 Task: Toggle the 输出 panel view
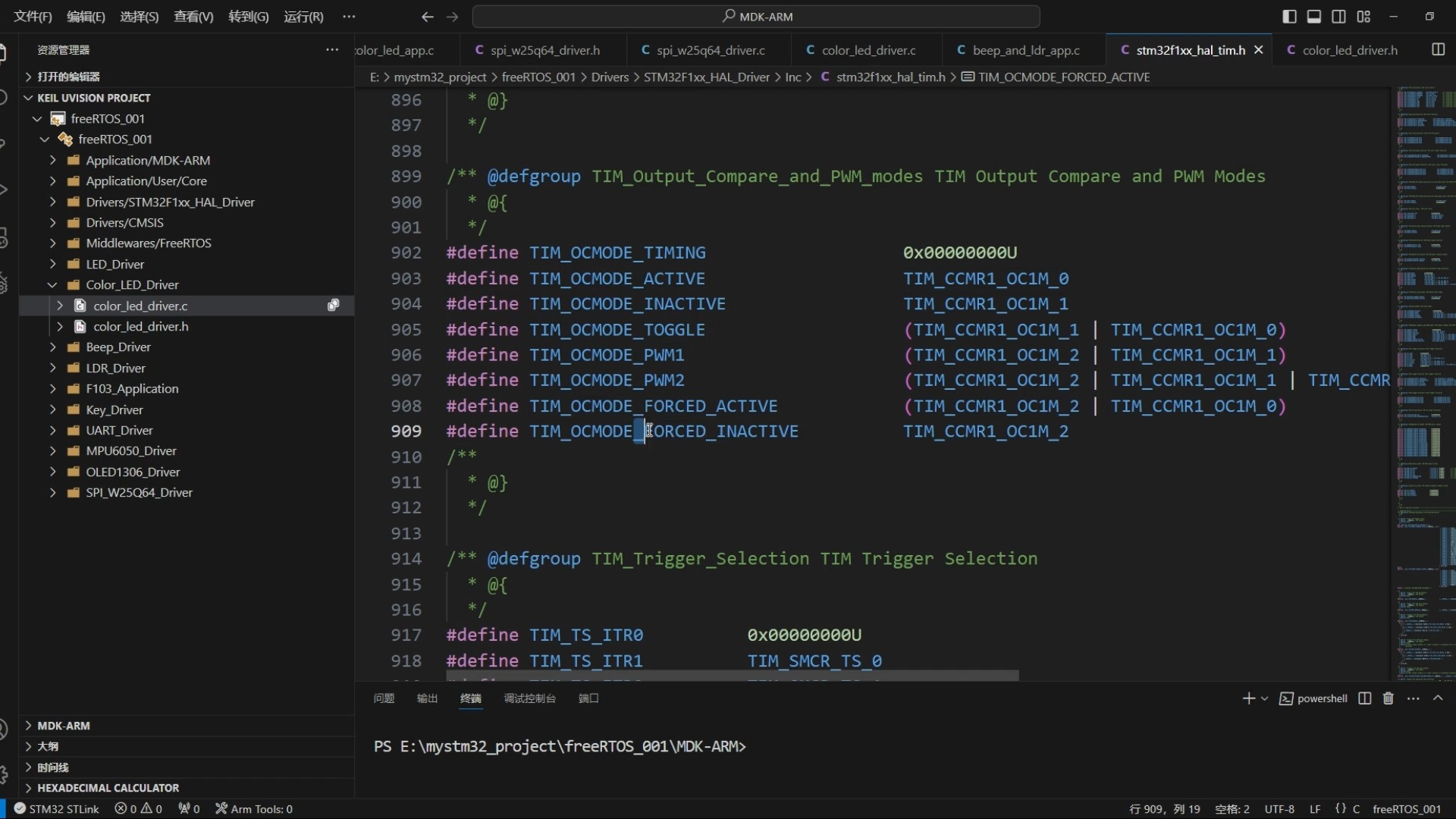(427, 697)
